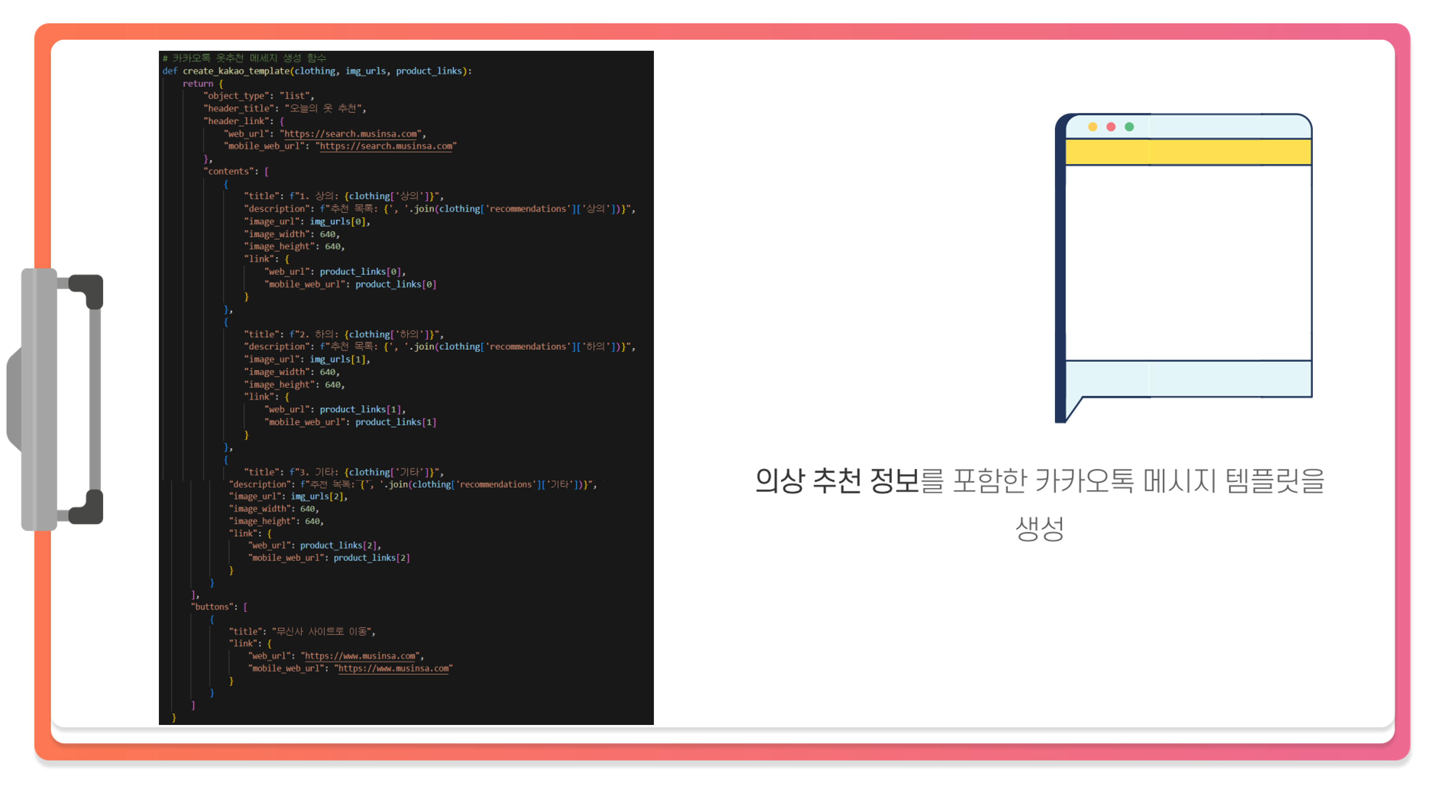Click the yellow bar in browser illustration

coord(1188,152)
